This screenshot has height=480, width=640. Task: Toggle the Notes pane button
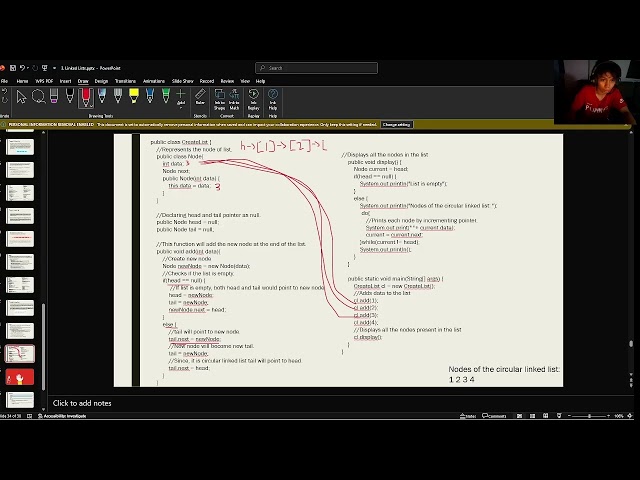468,416
